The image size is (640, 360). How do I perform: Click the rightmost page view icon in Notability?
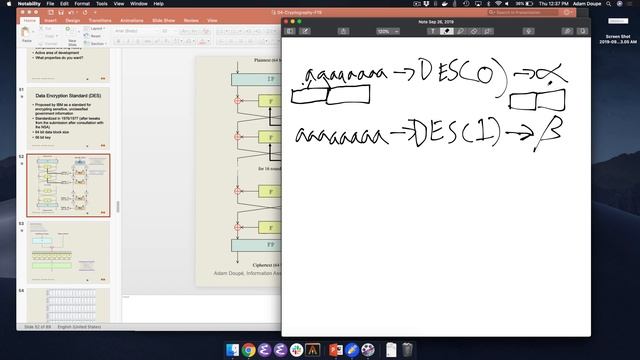(582, 31)
